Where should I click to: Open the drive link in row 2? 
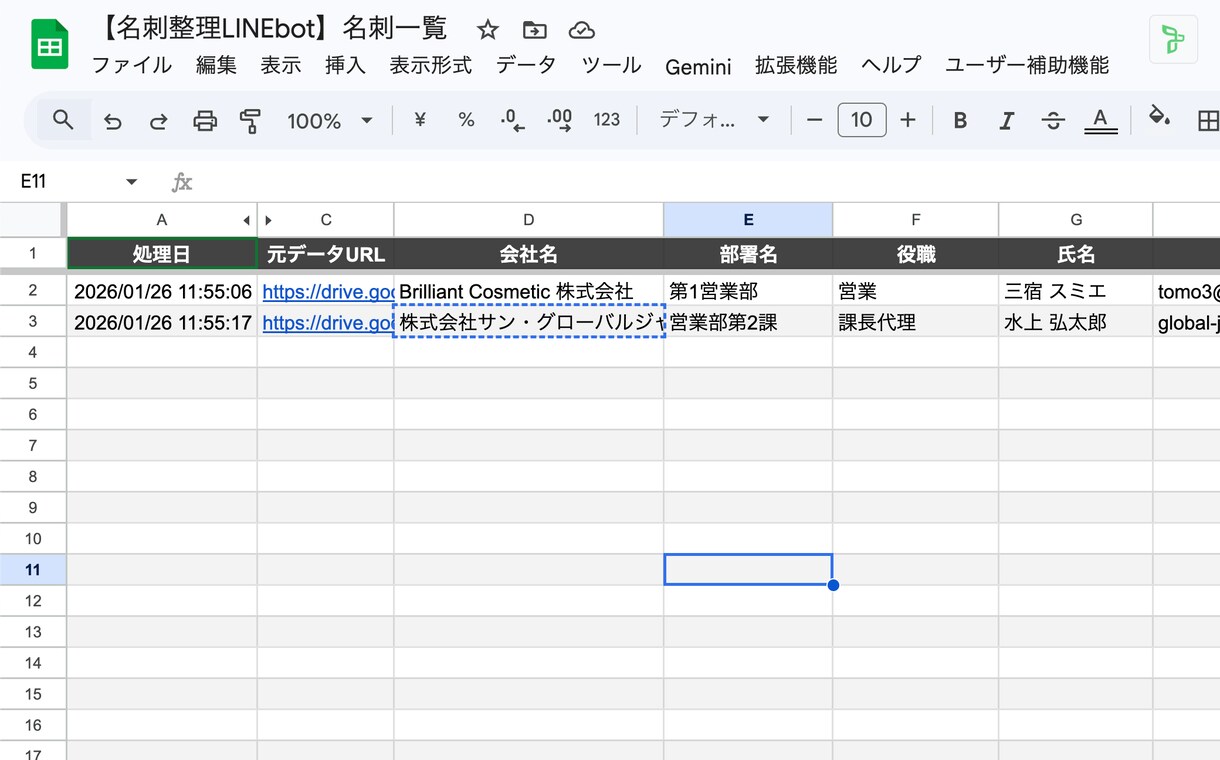click(327, 292)
